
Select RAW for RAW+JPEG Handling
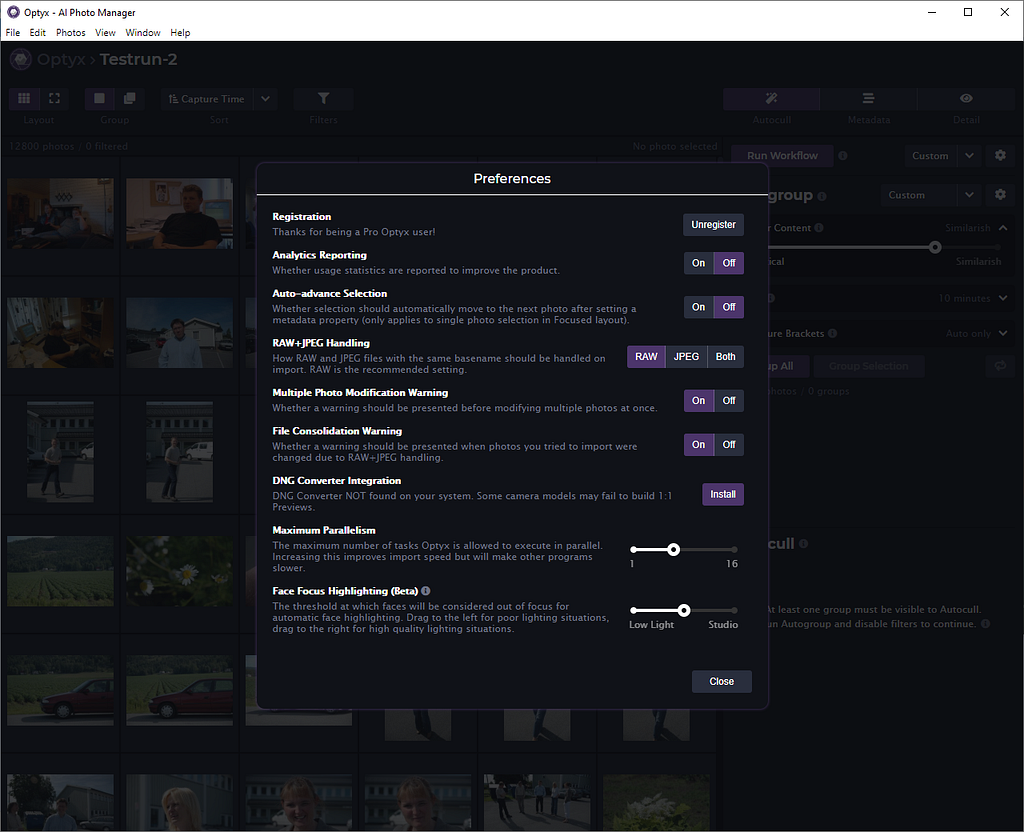[646, 357]
